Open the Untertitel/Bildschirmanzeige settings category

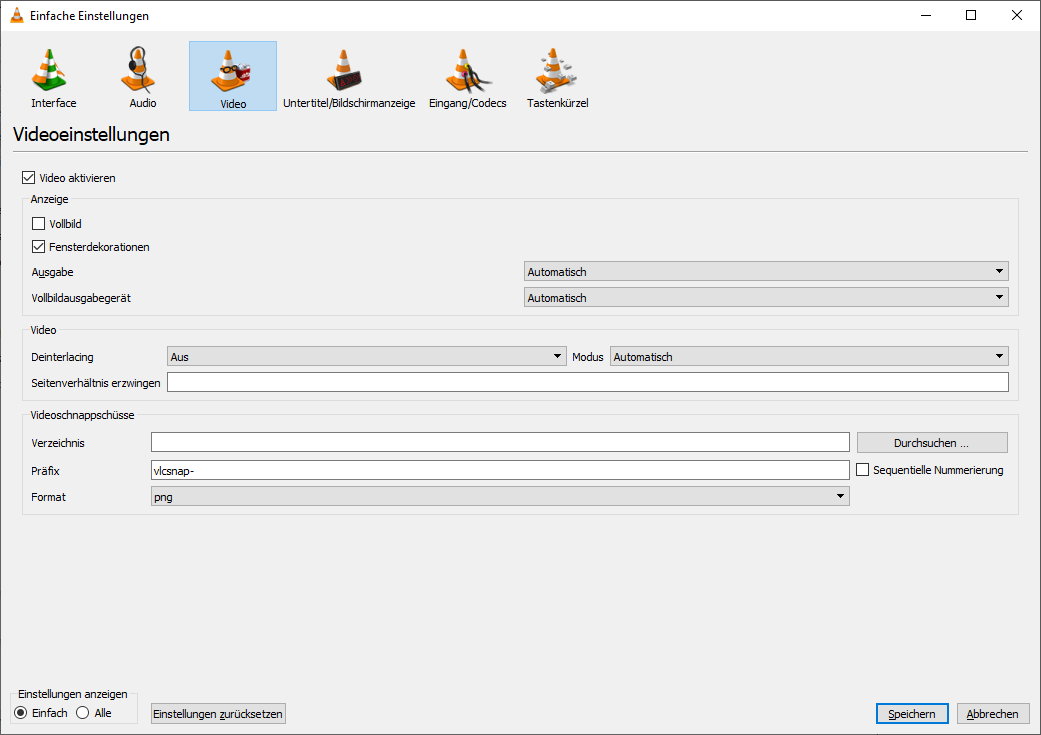348,76
